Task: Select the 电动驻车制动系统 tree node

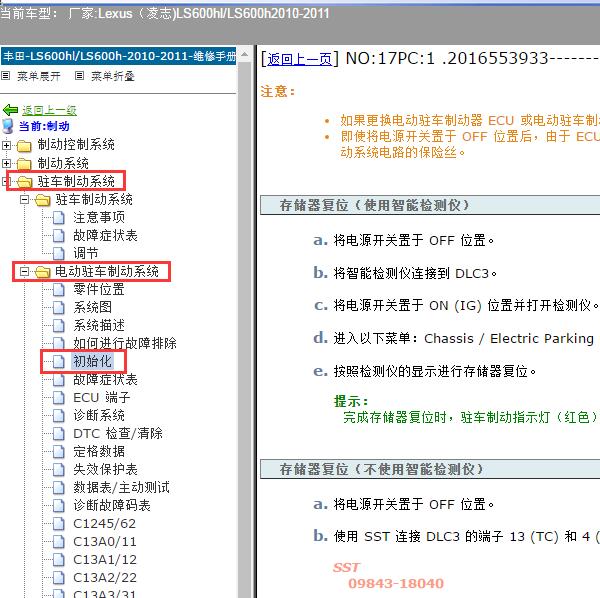Action: pyautogui.click(x=107, y=271)
